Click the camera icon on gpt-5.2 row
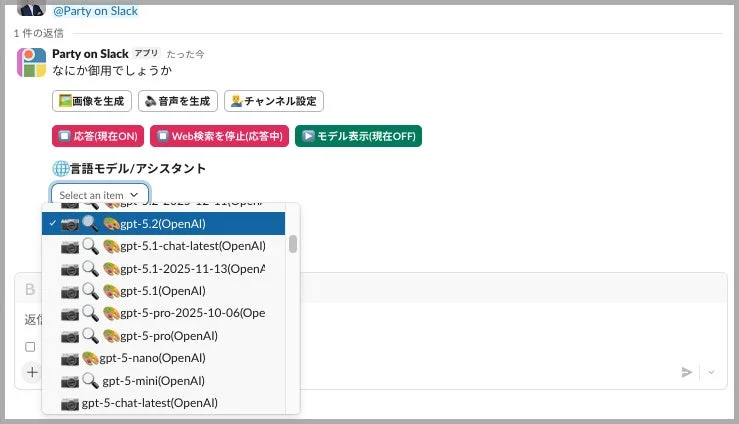The width and height of the screenshot is (739, 424). pos(70,224)
